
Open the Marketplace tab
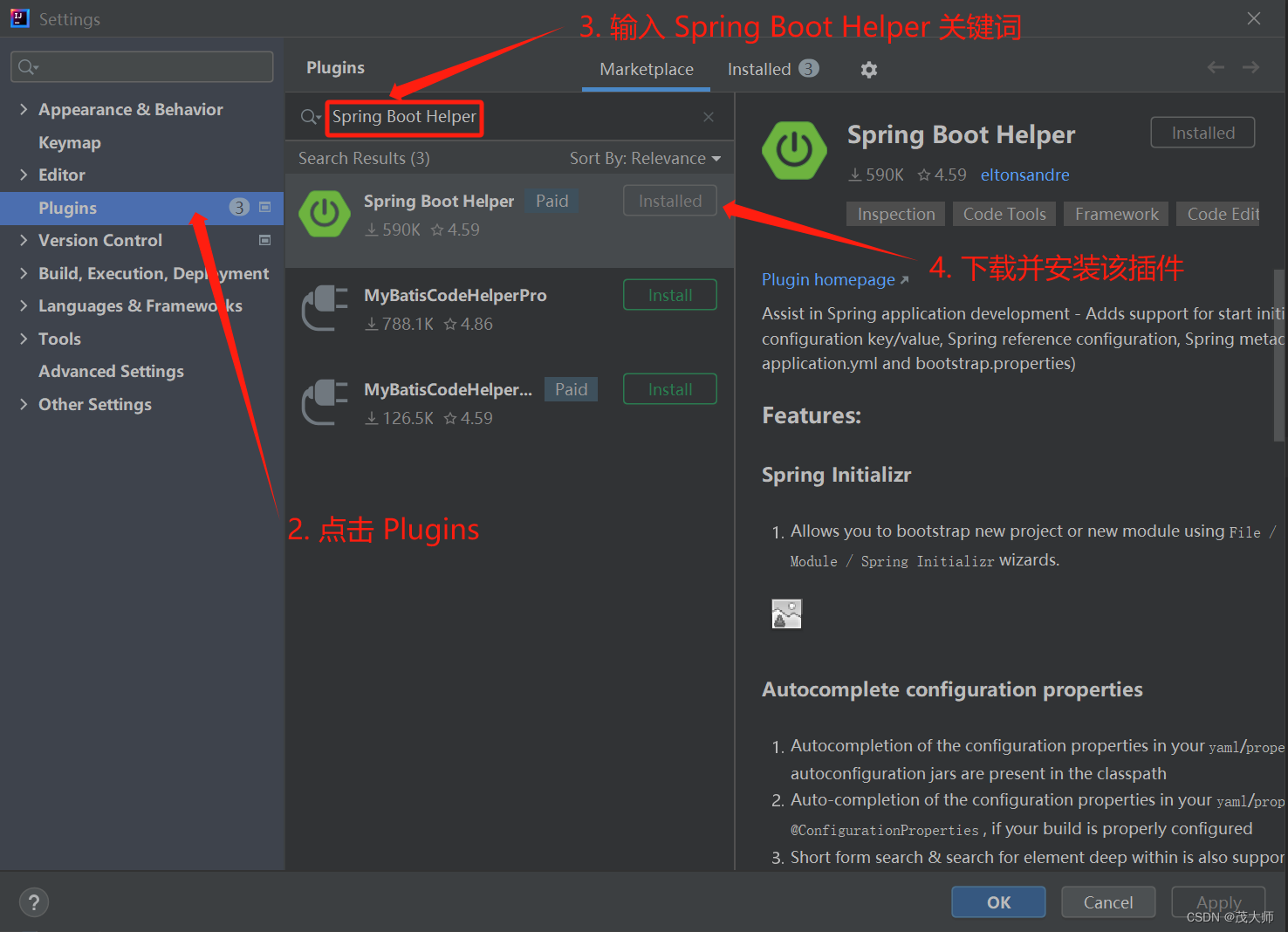(646, 69)
